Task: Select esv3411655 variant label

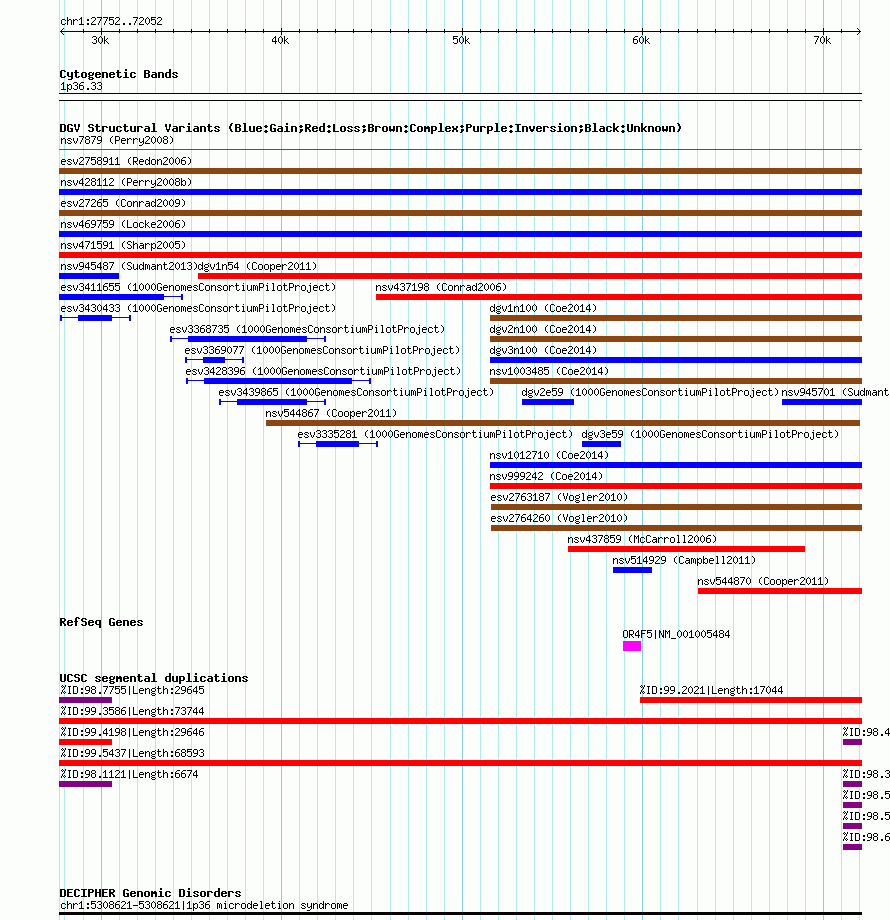Action: pyautogui.click(x=198, y=288)
